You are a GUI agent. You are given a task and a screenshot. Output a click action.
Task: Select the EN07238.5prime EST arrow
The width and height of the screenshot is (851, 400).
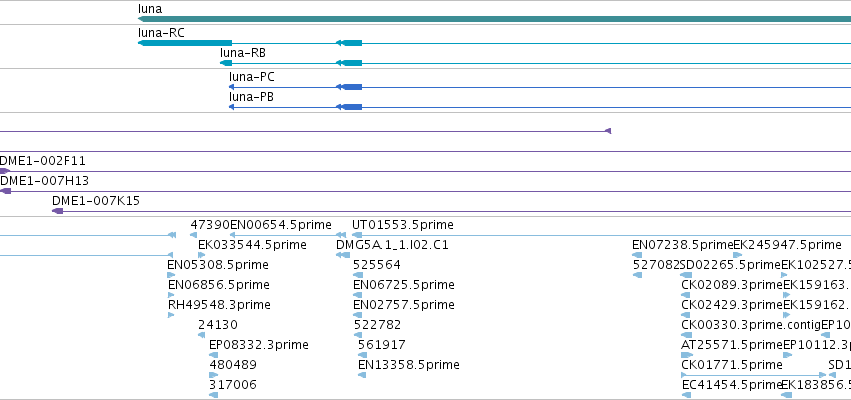(637, 255)
